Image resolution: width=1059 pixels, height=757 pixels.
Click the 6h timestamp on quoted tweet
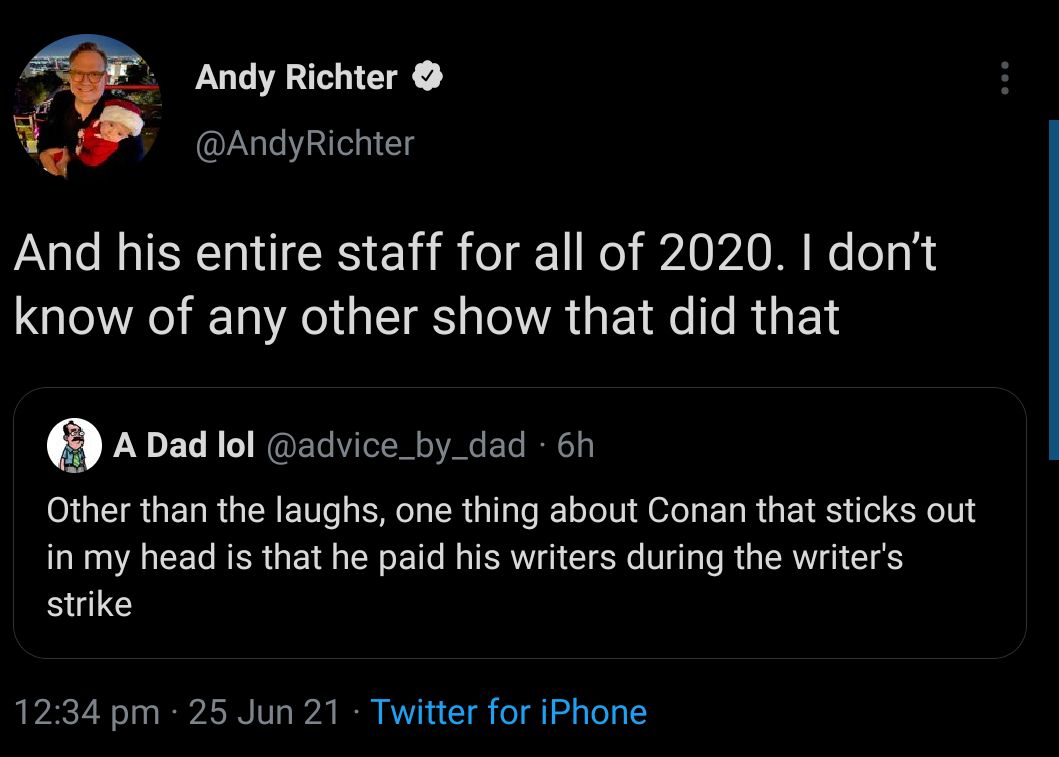point(575,445)
